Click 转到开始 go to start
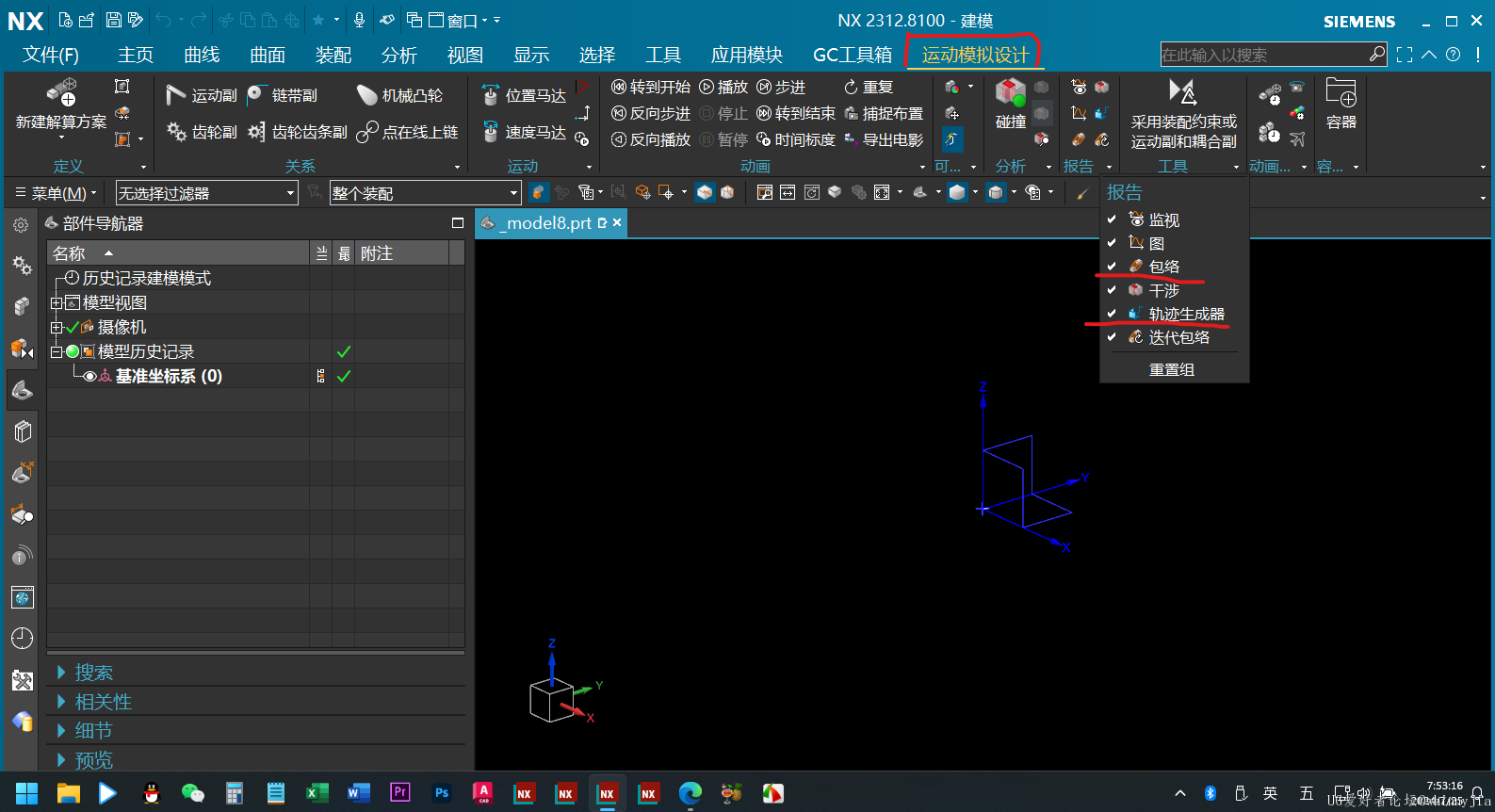Screen dimensions: 1495x812 651,87
